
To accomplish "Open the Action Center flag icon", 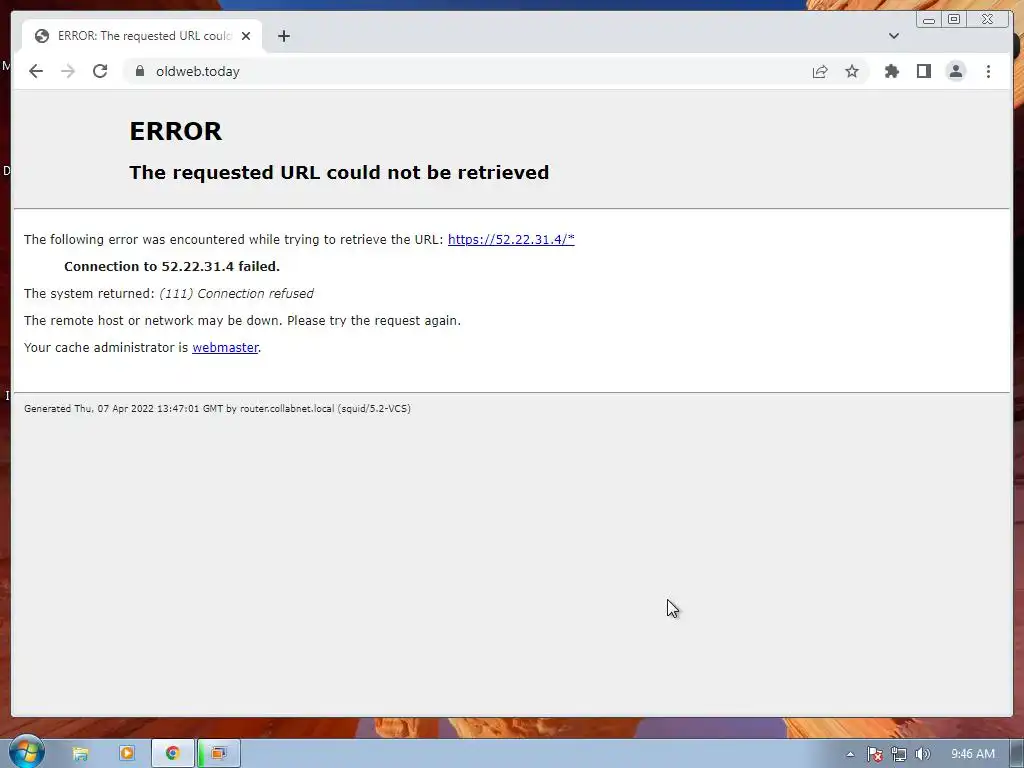I will 874,754.
